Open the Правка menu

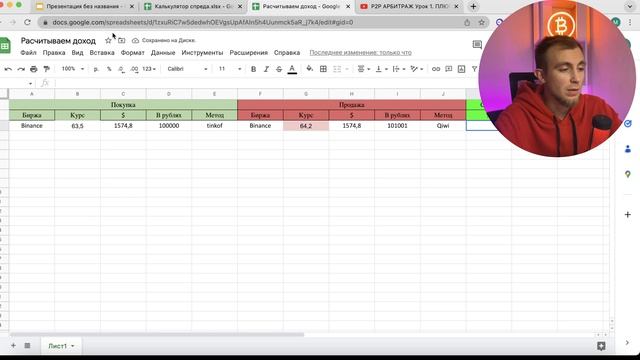54,53
